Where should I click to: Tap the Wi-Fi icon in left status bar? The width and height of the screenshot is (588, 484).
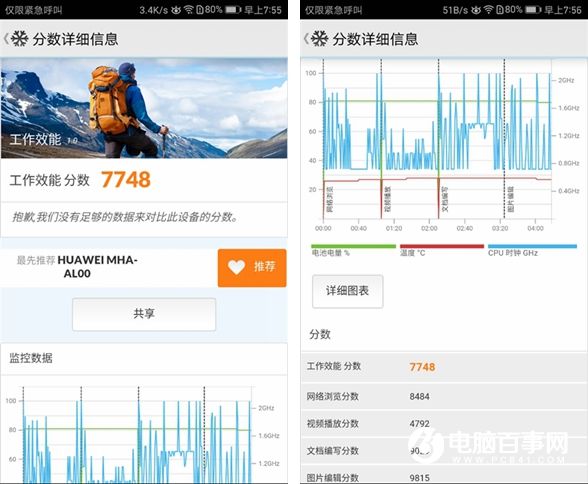click(x=189, y=10)
